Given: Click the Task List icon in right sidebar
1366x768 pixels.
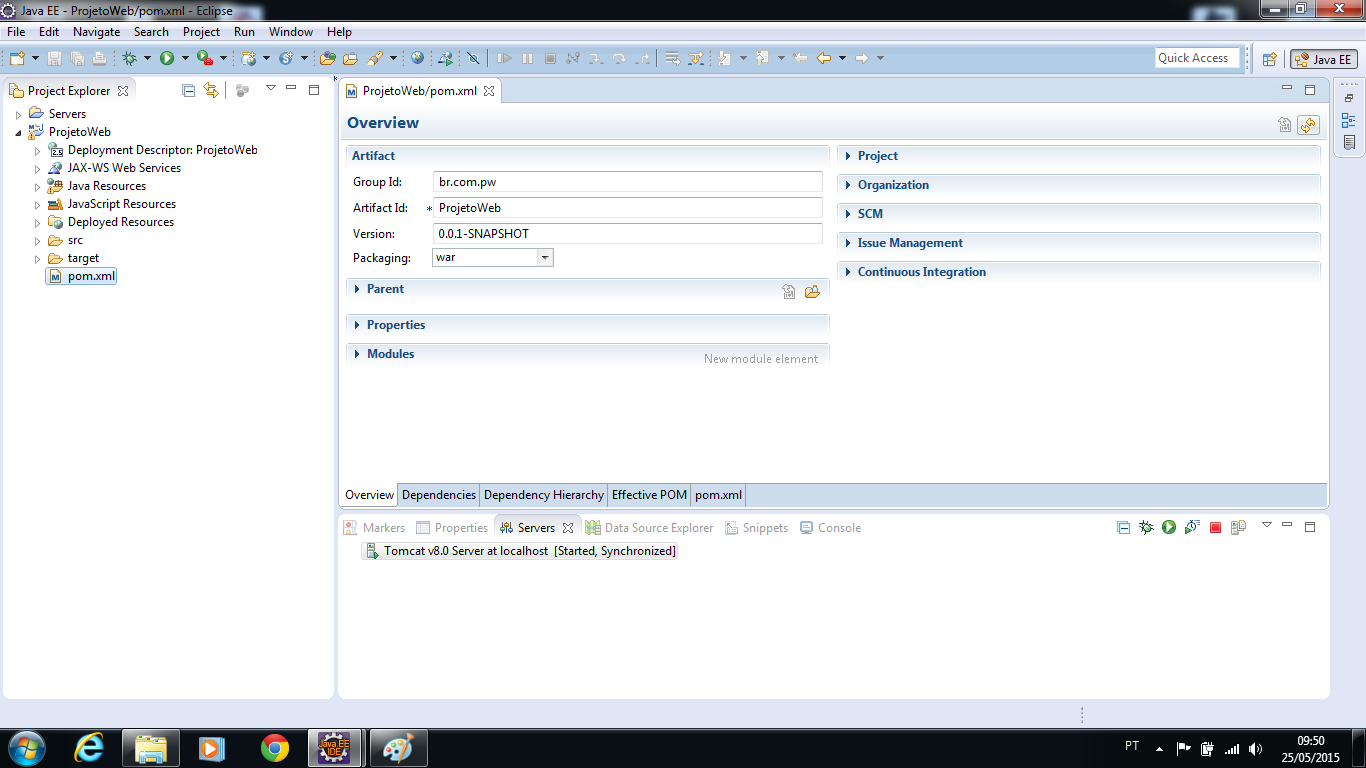Looking at the screenshot, I should pos(1348,142).
